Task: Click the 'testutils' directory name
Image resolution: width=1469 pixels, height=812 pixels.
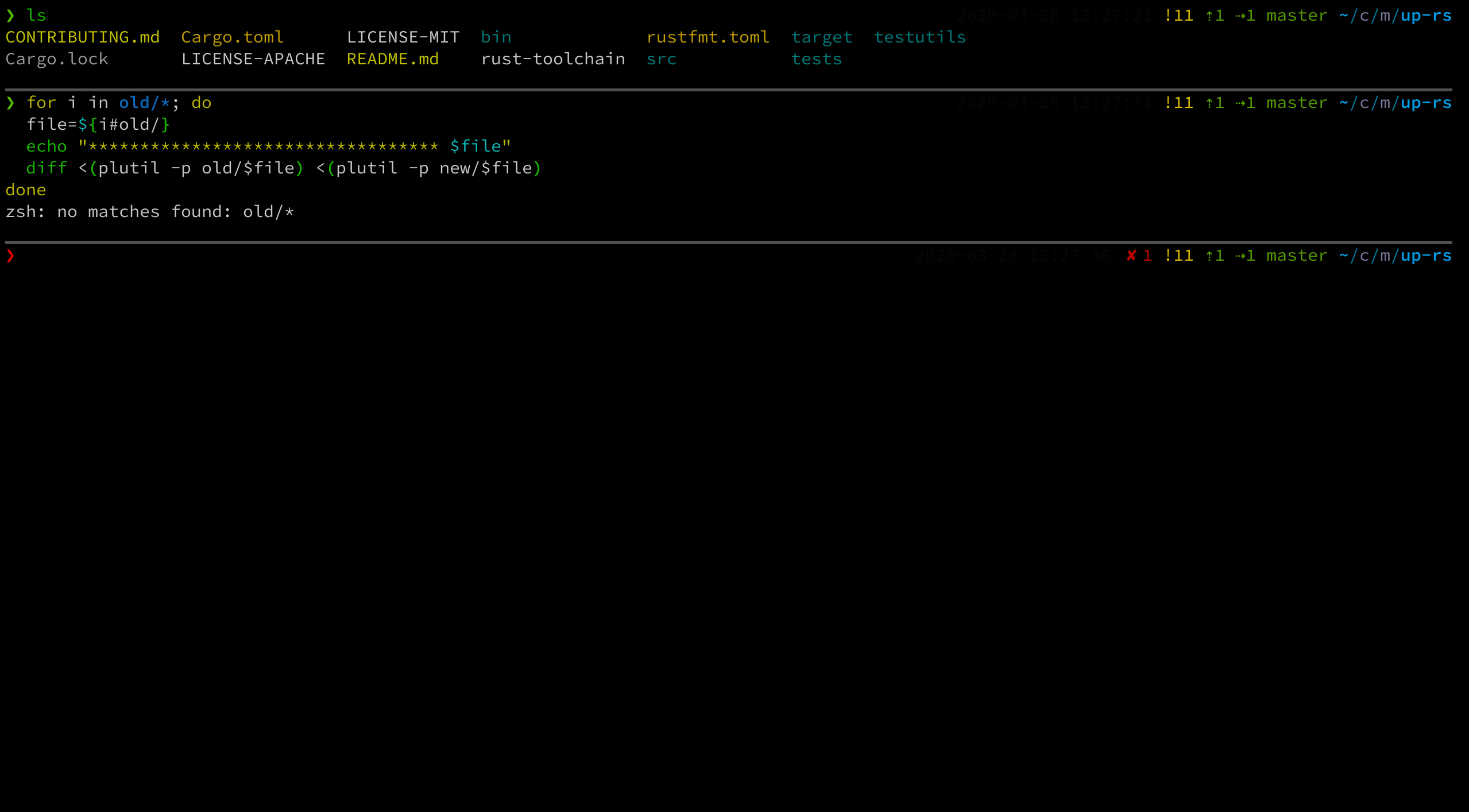Action: tap(920, 37)
